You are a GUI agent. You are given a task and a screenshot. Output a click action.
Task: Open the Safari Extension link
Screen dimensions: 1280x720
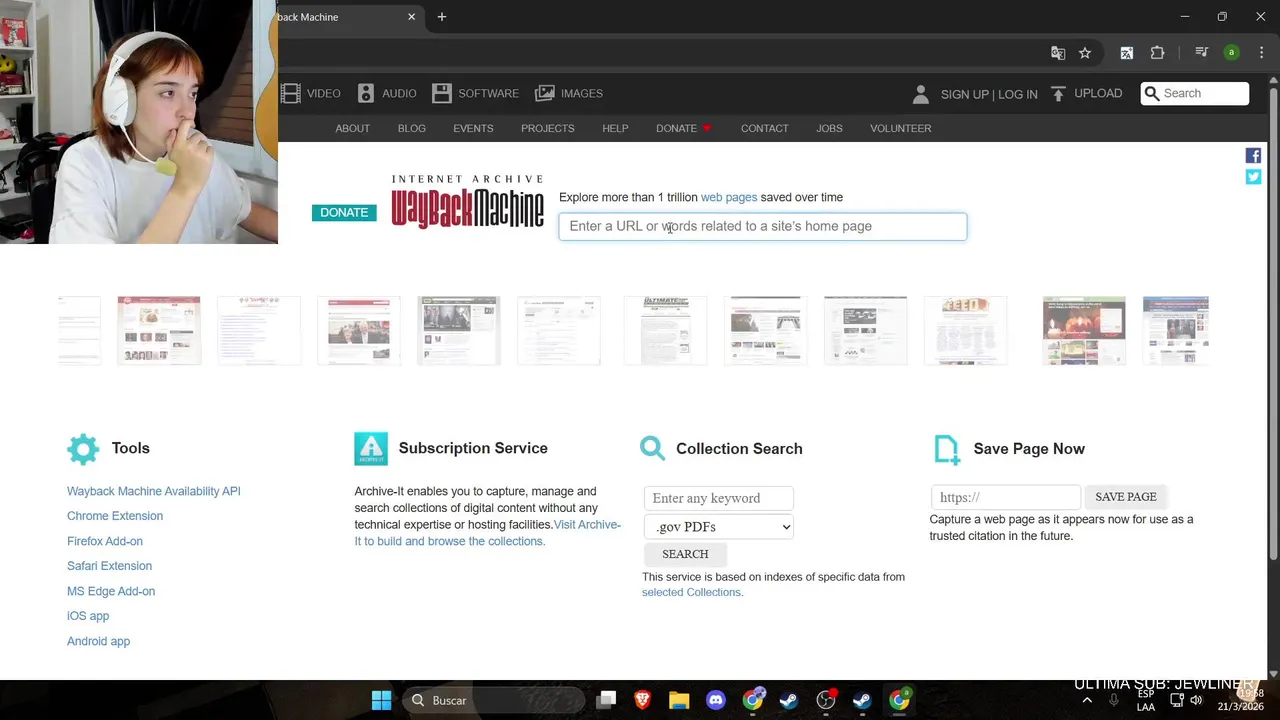110,566
